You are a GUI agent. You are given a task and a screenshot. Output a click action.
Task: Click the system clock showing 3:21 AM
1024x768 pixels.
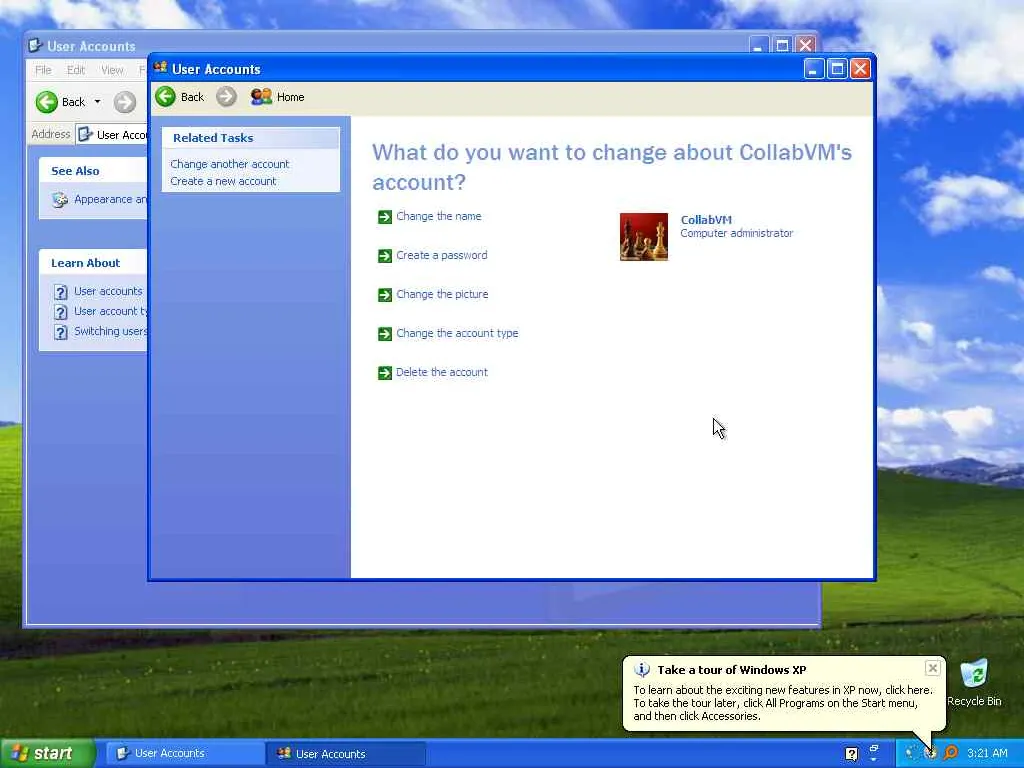point(987,753)
